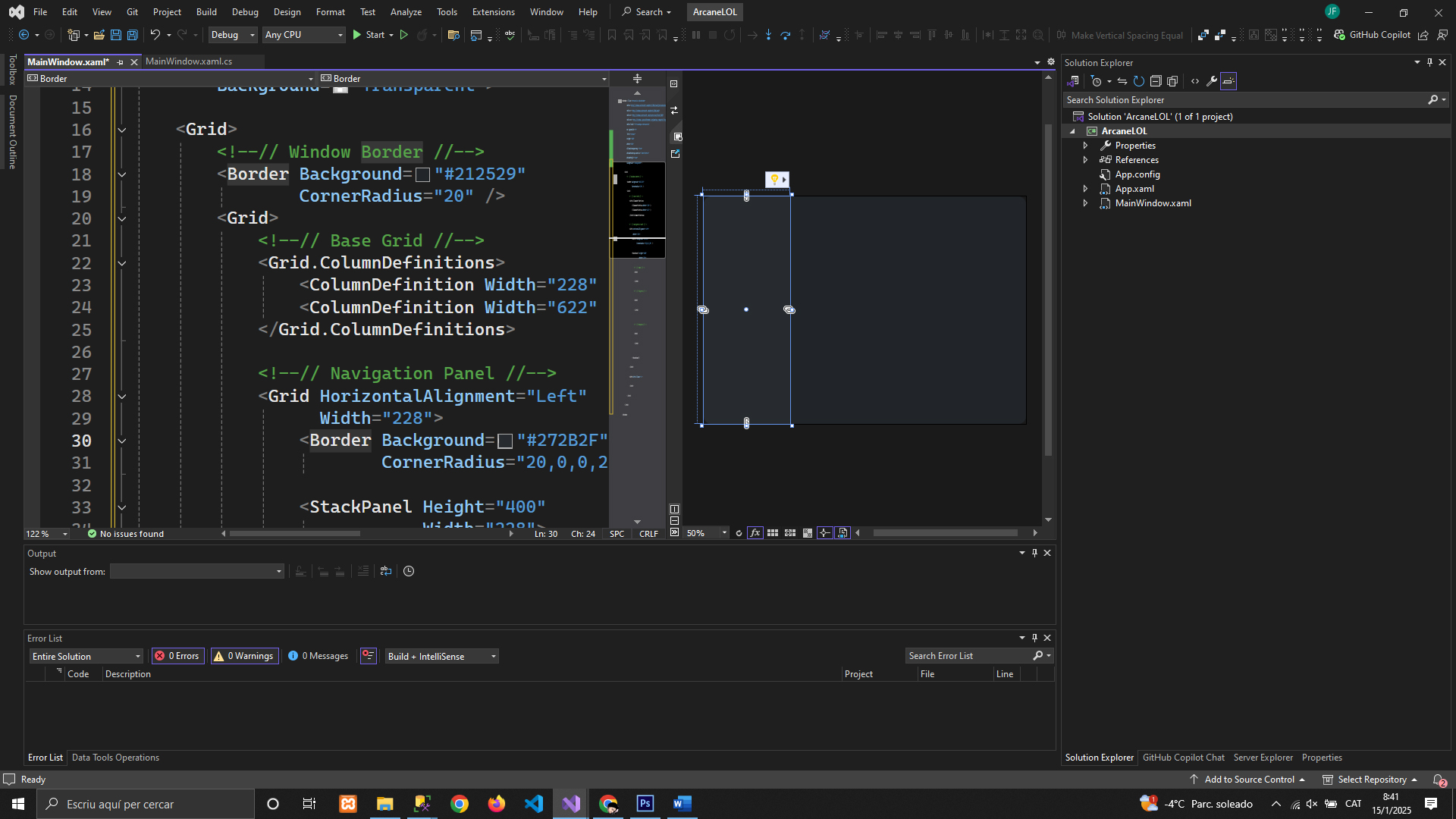Collapse All in Solution Explorer
This screenshot has height=819, width=1456.
1156,81
